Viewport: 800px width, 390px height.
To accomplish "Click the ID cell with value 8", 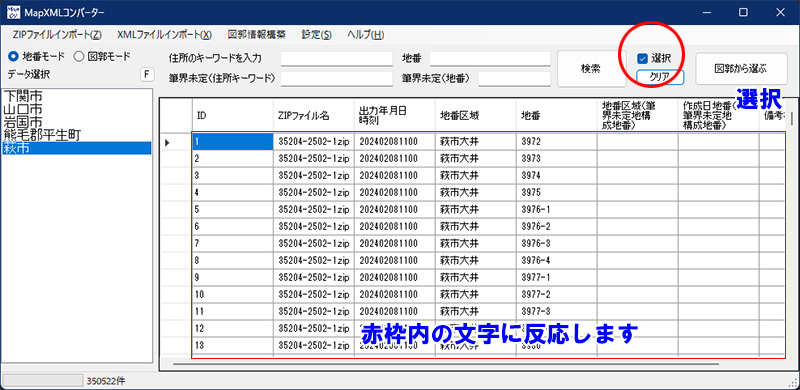I will 233,260.
